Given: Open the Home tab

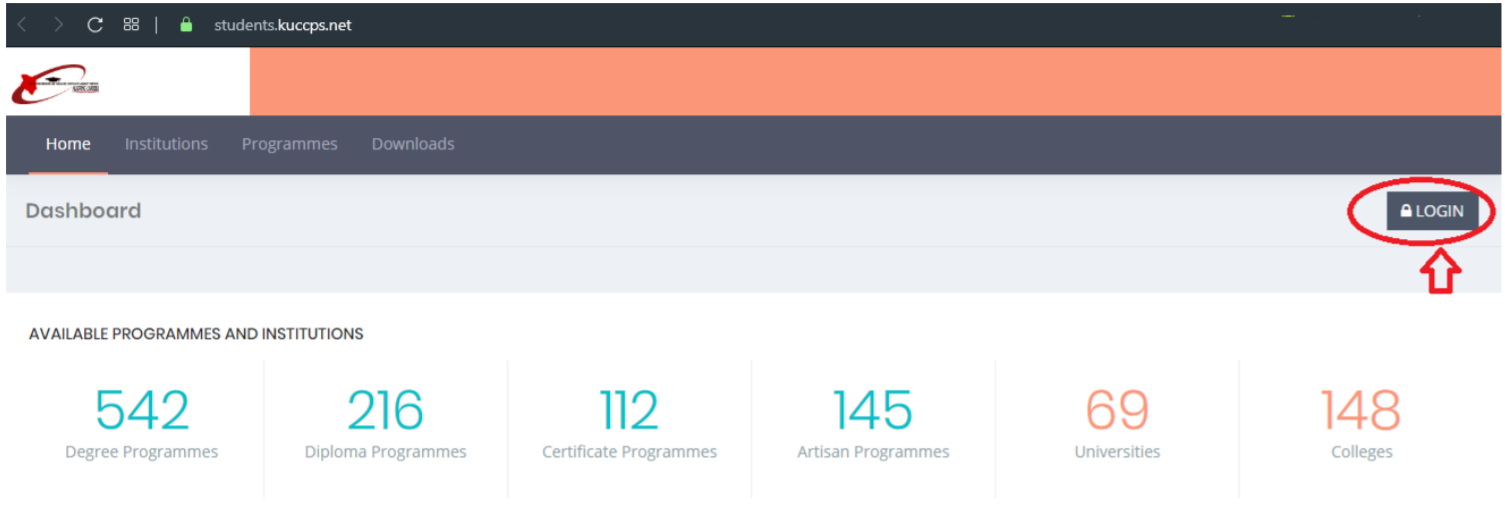Looking at the screenshot, I should (68, 144).
